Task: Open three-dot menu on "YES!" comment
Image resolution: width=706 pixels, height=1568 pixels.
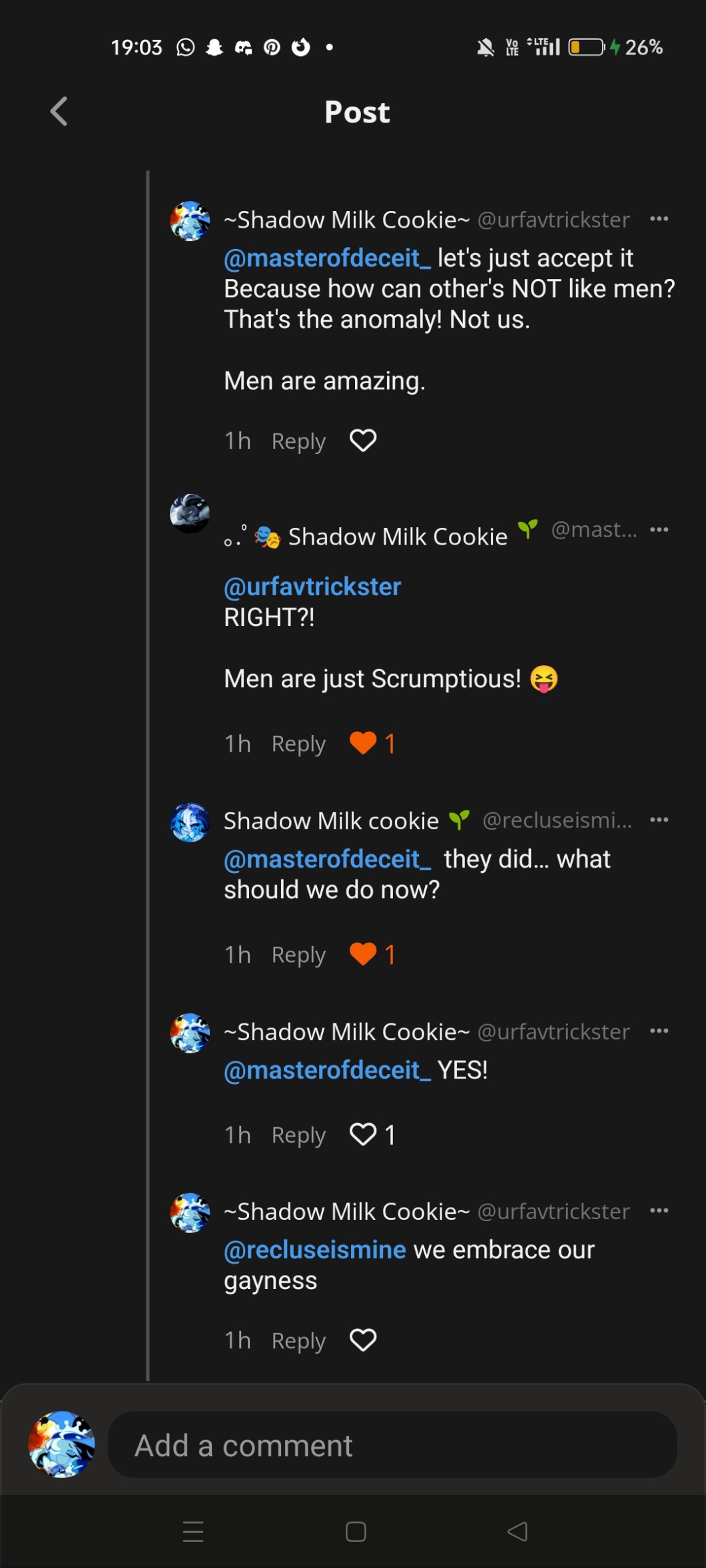Action: 659,1031
